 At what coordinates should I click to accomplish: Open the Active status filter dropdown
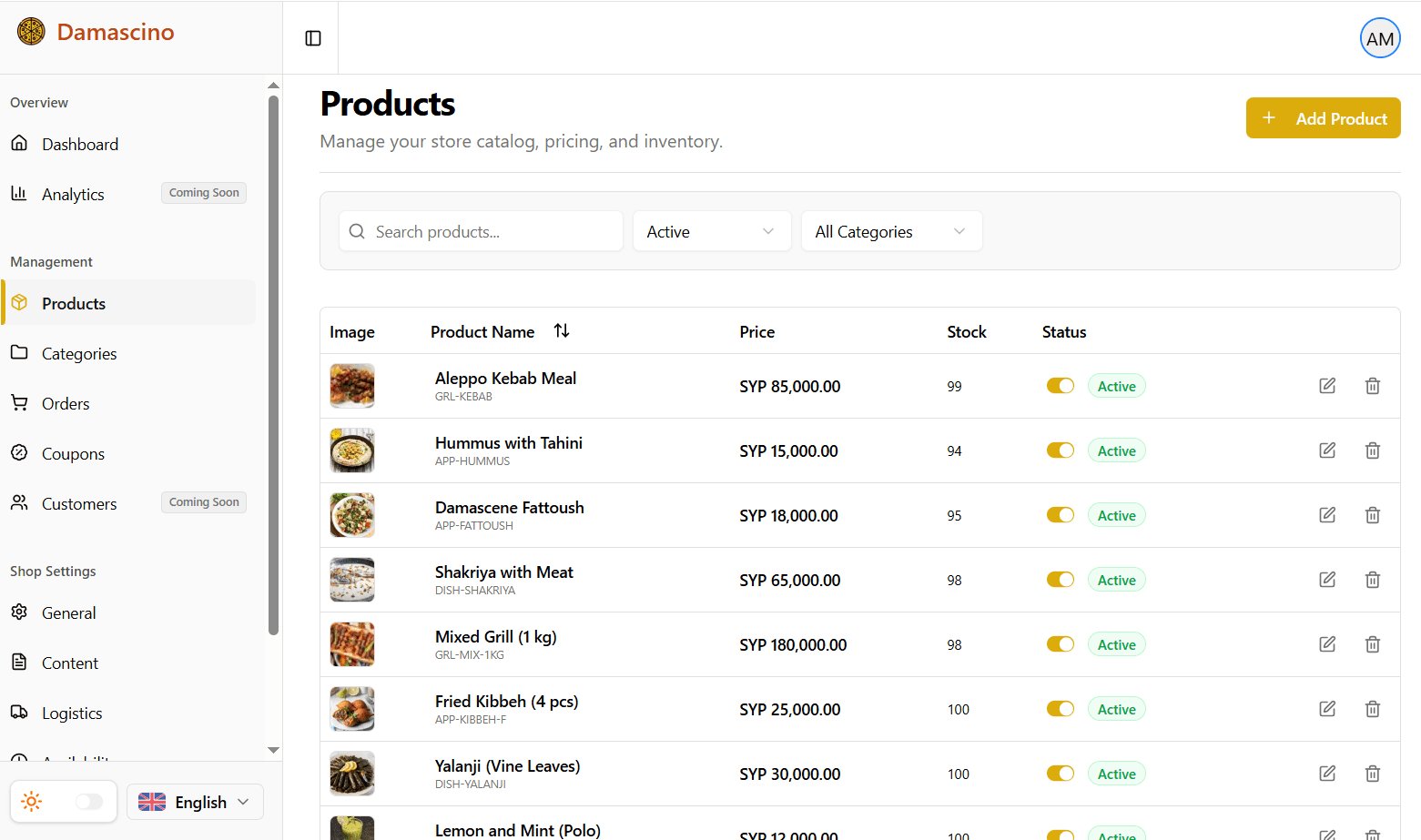(x=712, y=231)
